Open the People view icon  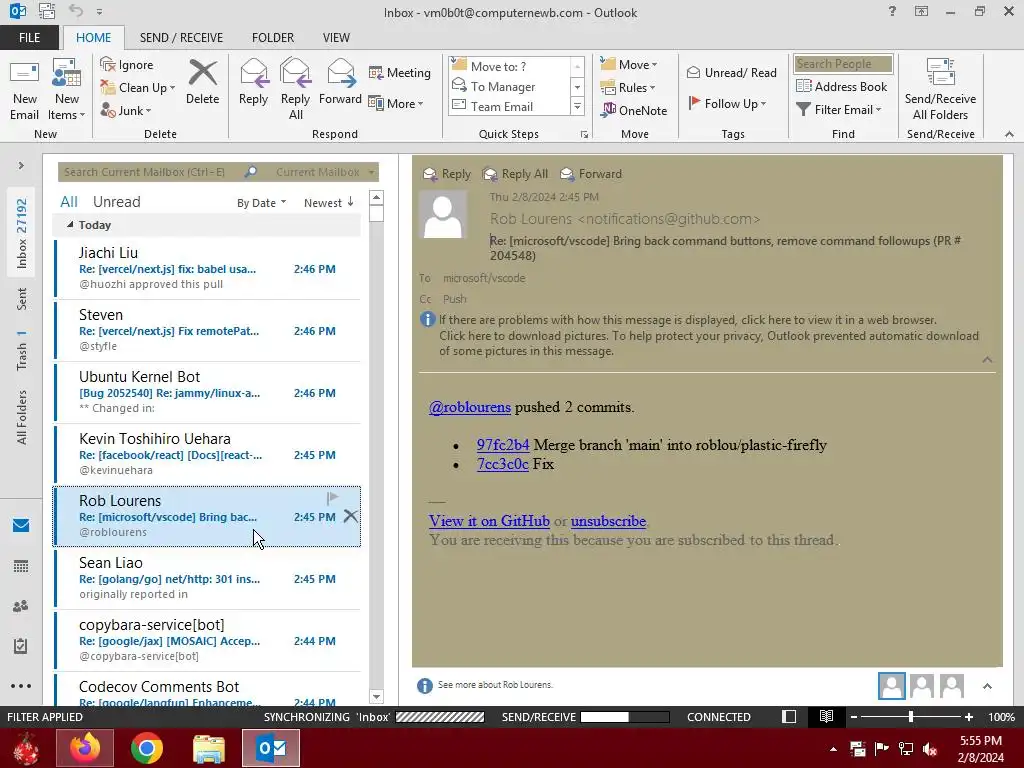coord(21,606)
